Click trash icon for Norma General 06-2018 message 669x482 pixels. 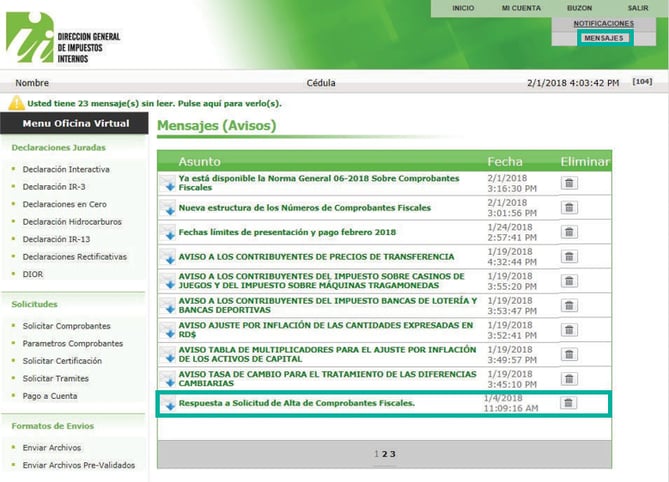568,183
